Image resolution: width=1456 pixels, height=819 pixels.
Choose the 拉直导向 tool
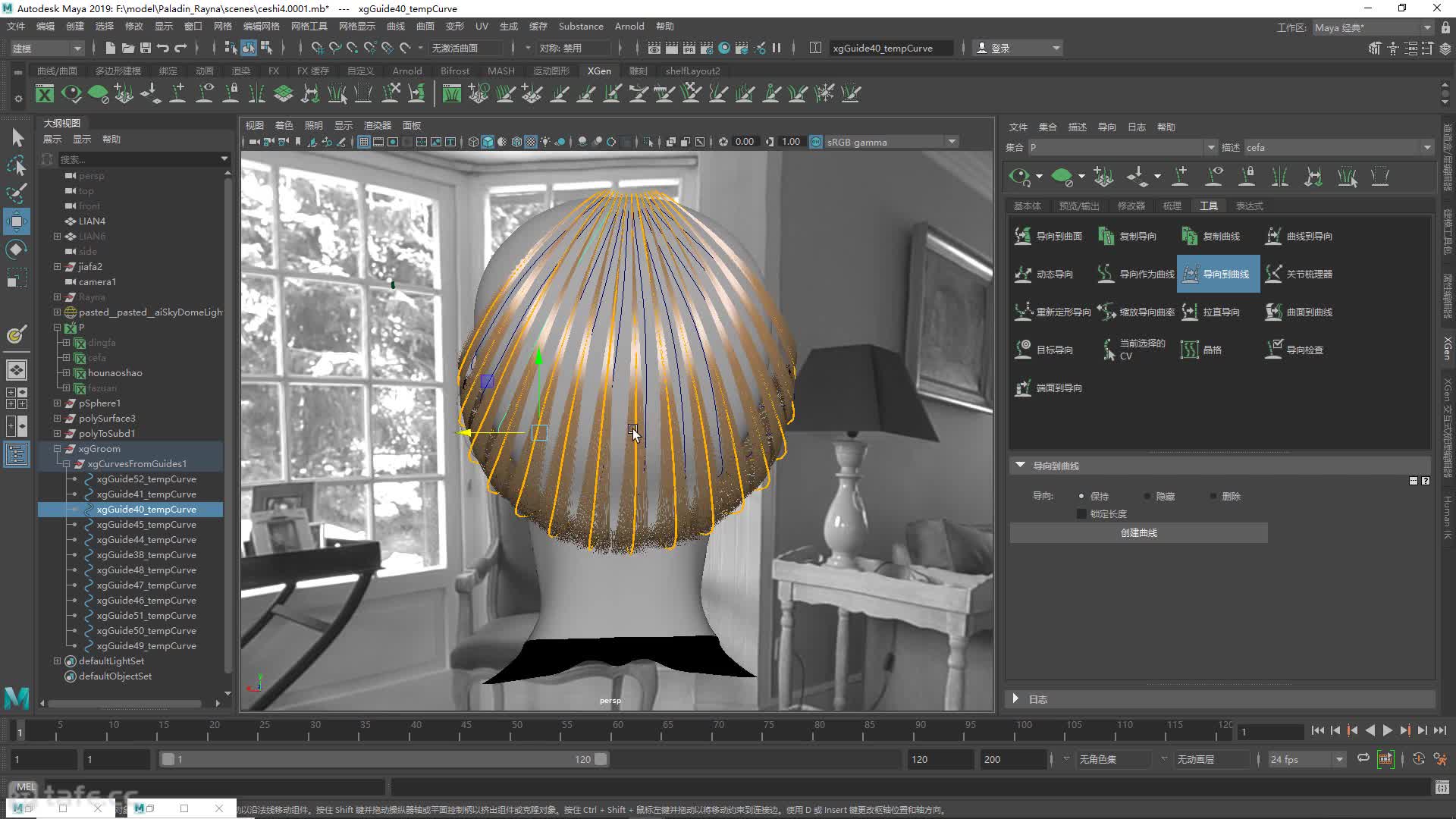click(x=1211, y=312)
